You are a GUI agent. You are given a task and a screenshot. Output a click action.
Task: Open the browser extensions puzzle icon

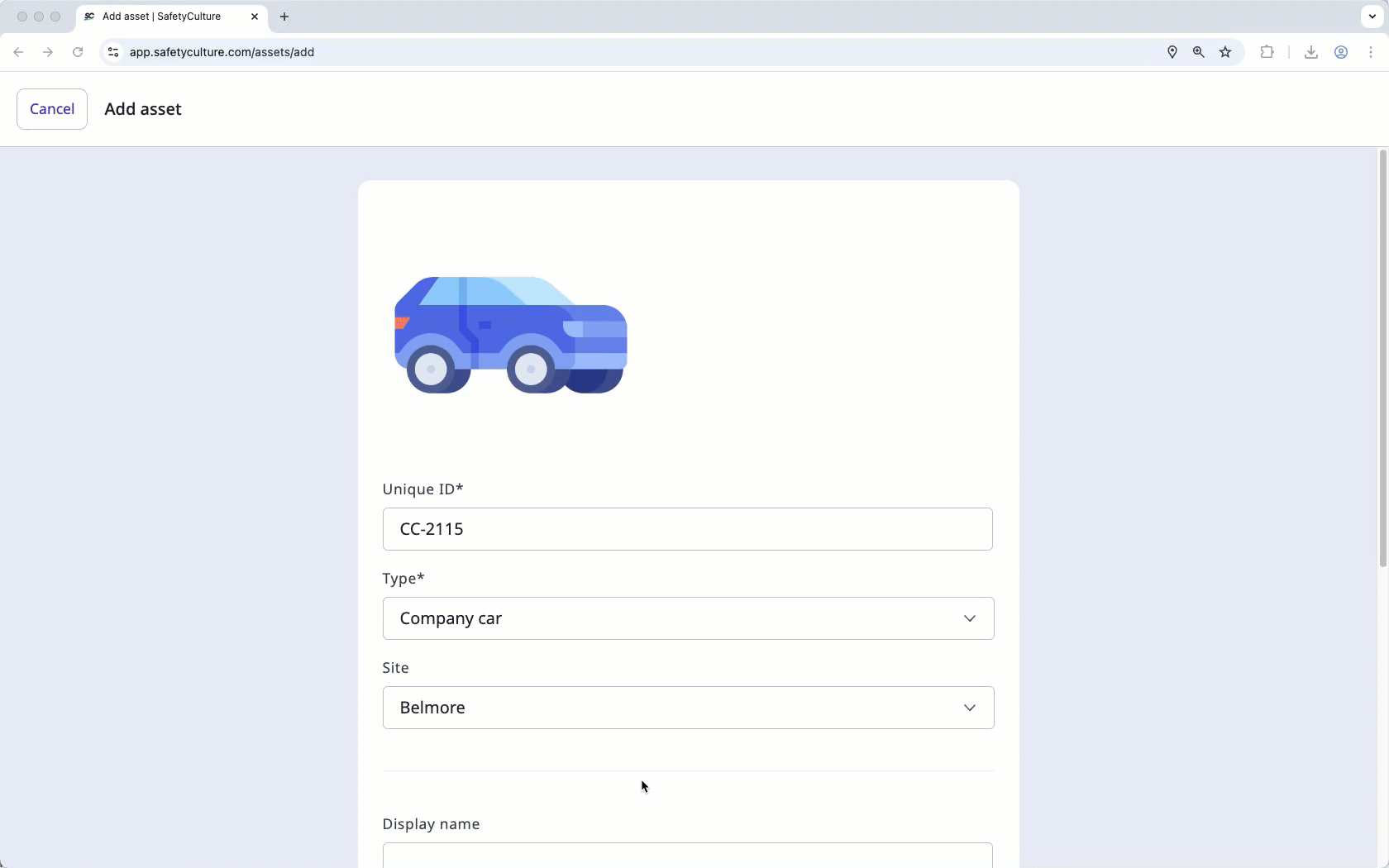1267,52
